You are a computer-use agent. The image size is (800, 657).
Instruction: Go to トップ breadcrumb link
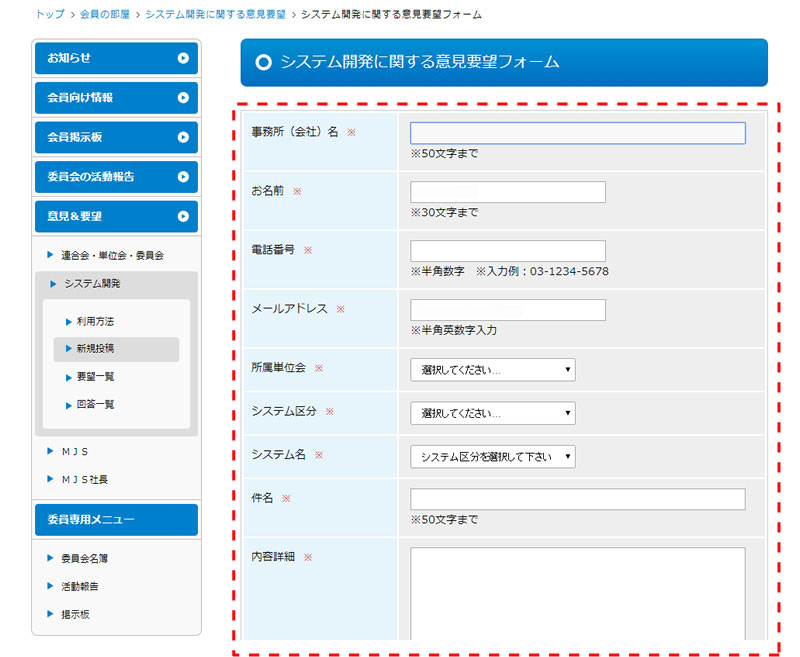tap(50, 14)
